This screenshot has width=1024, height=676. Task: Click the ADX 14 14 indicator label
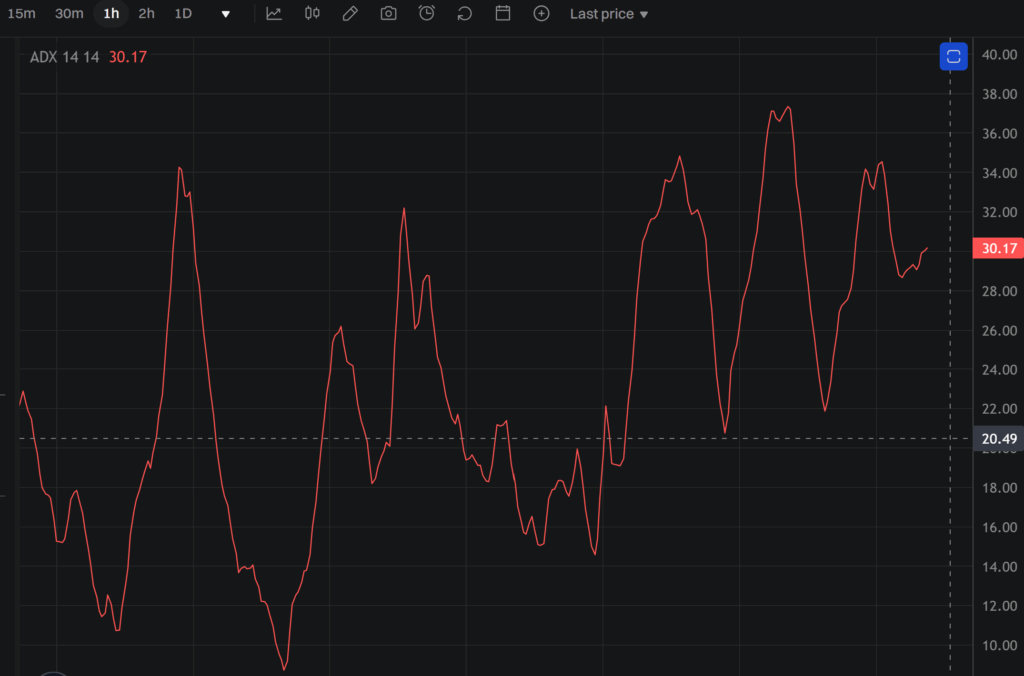click(x=64, y=57)
